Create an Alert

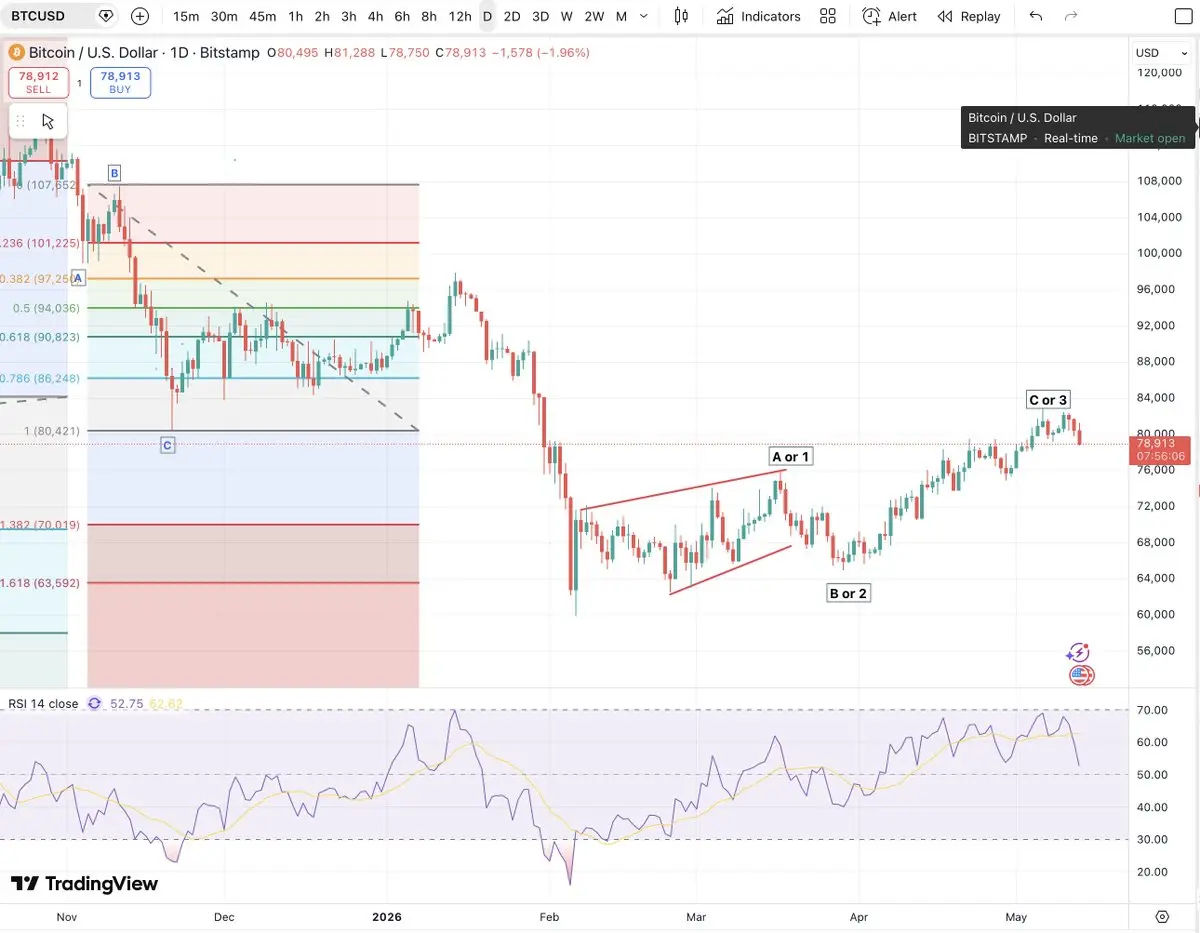click(889, 16)
